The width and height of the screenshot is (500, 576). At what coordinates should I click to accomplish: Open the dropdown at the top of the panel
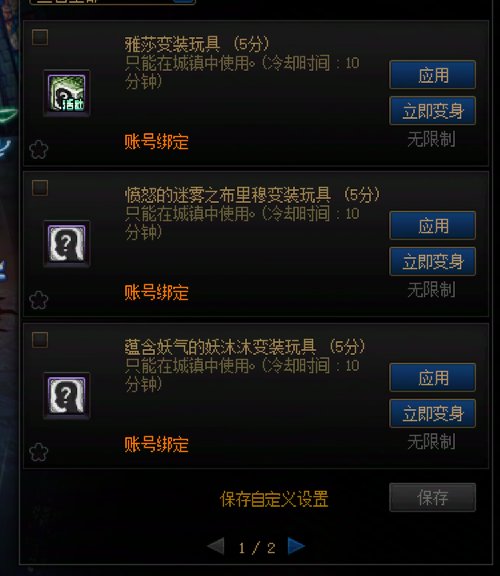coord(112,2)
